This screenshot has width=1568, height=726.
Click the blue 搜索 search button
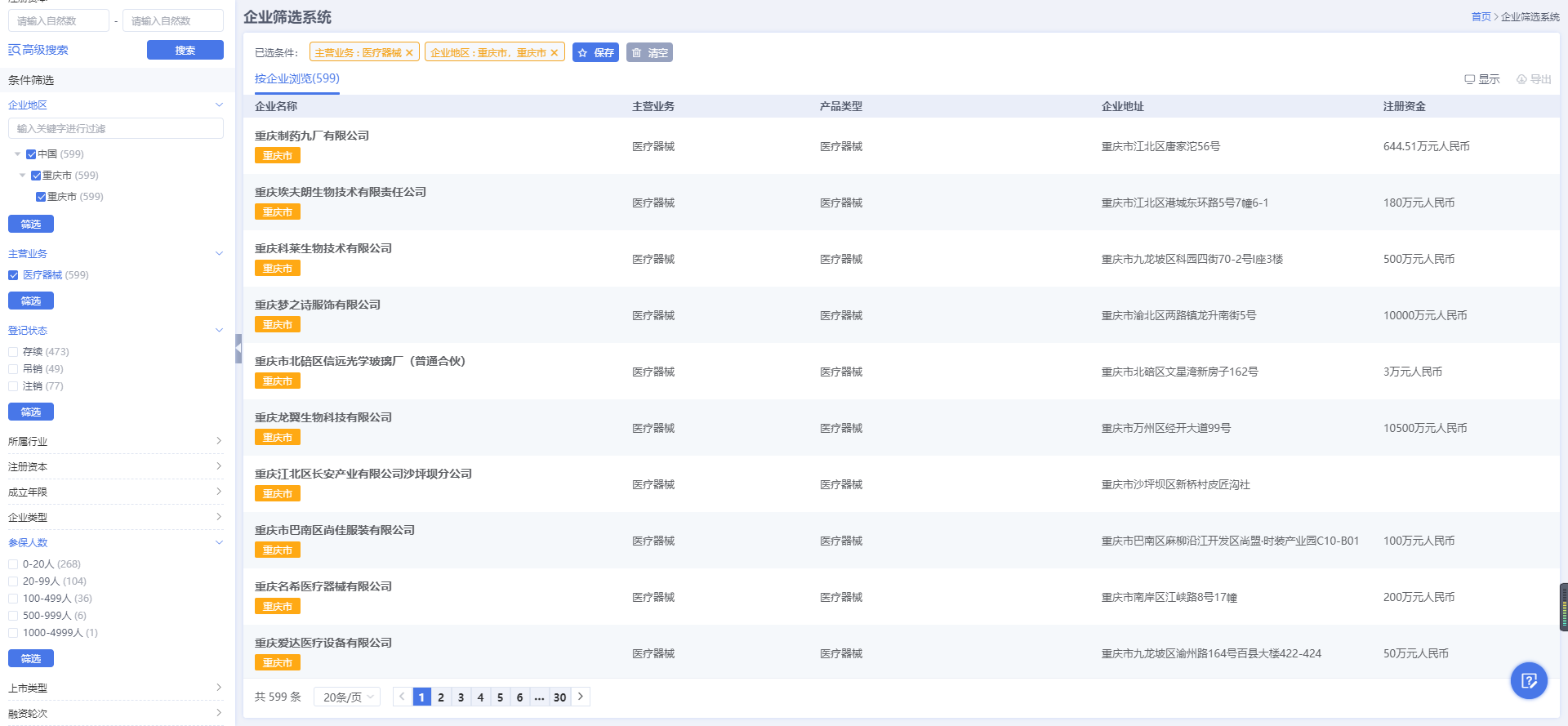tap(185, 50)
